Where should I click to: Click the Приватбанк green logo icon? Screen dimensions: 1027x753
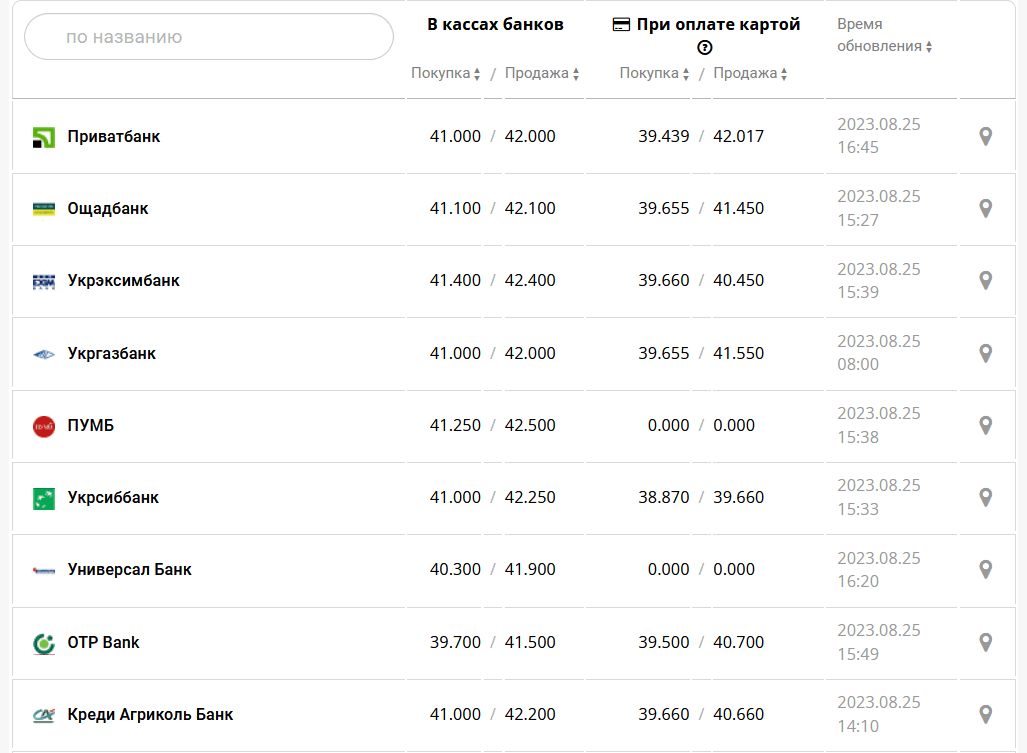tap(44, 137)
